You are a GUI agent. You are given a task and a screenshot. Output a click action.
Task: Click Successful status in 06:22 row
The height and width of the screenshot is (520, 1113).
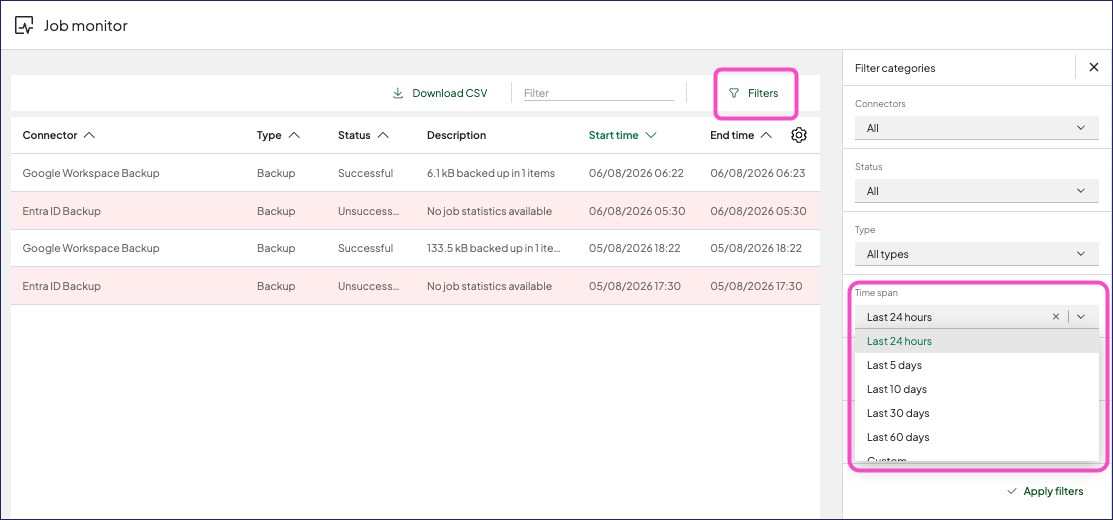pyautogui.click(x=366, y=173)
